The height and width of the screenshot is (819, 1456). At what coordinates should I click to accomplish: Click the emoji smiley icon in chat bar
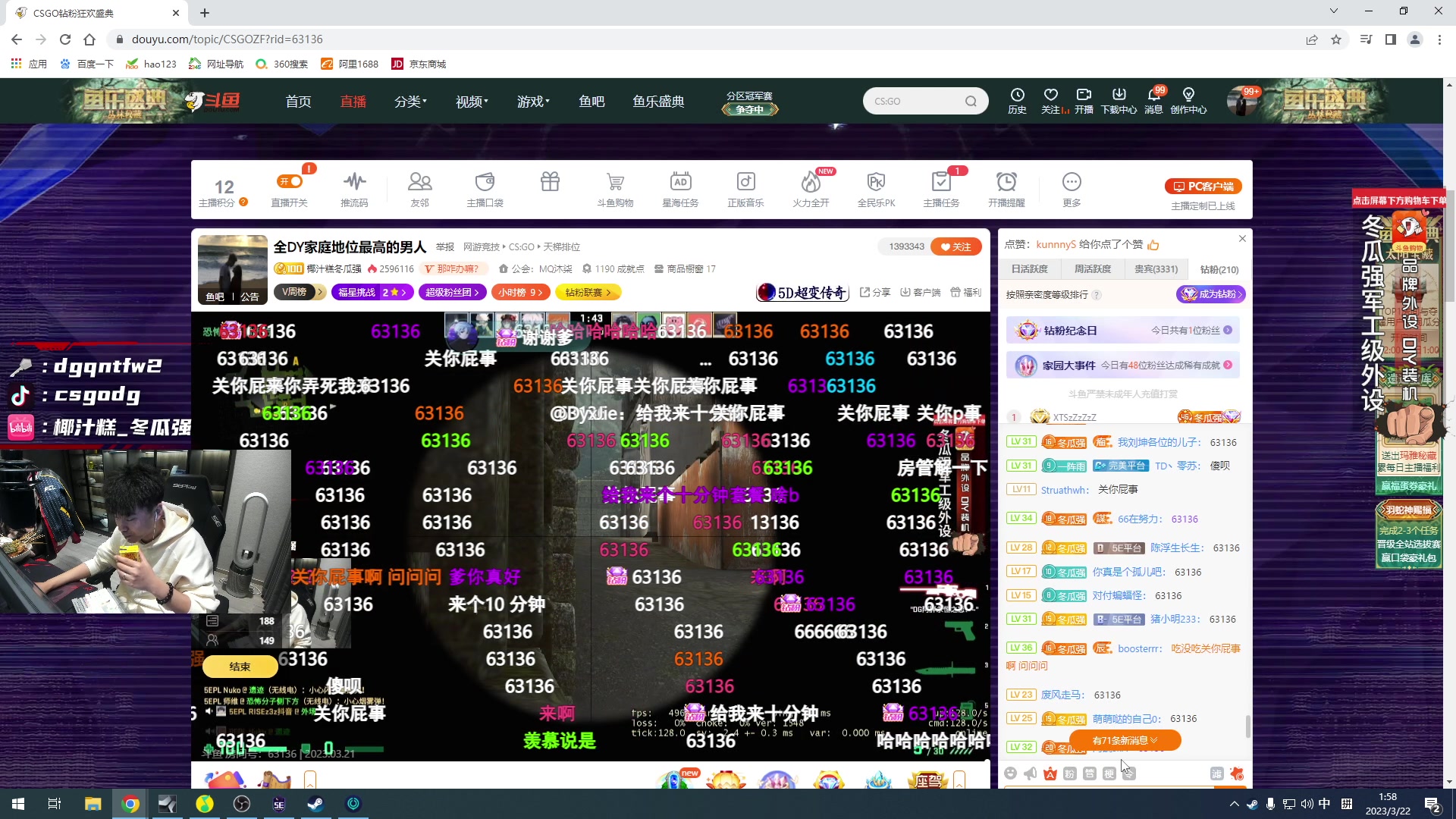pos(1010,773)
